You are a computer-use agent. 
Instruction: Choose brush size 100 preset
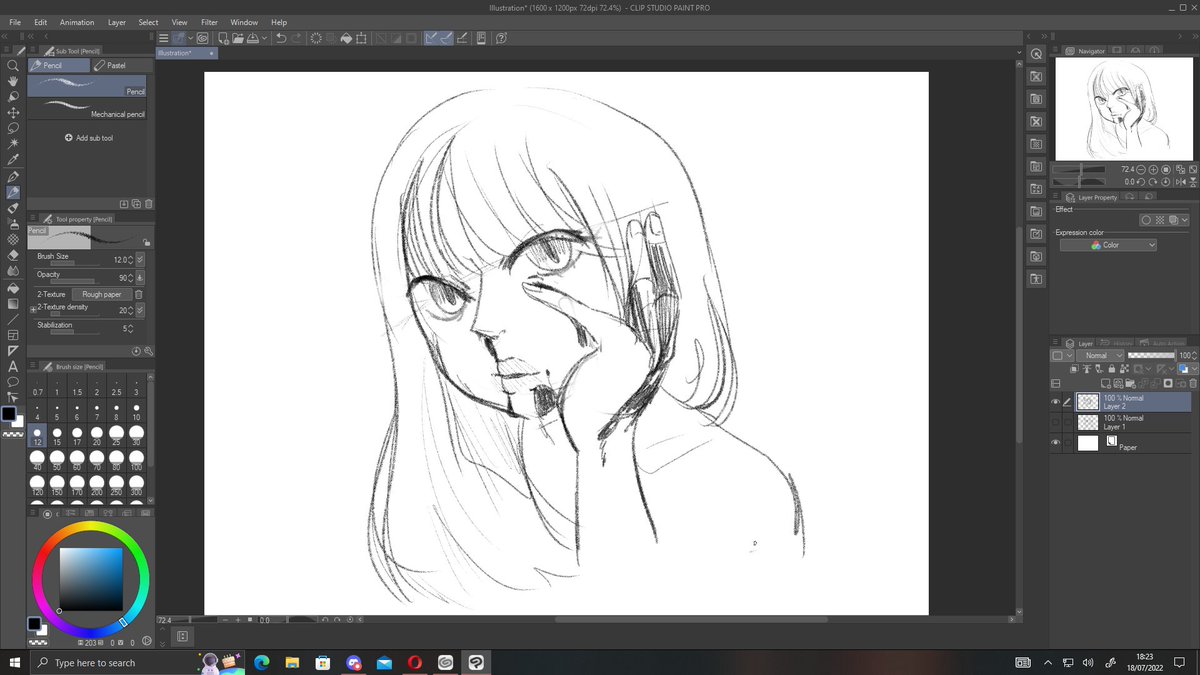coord(136,461)
